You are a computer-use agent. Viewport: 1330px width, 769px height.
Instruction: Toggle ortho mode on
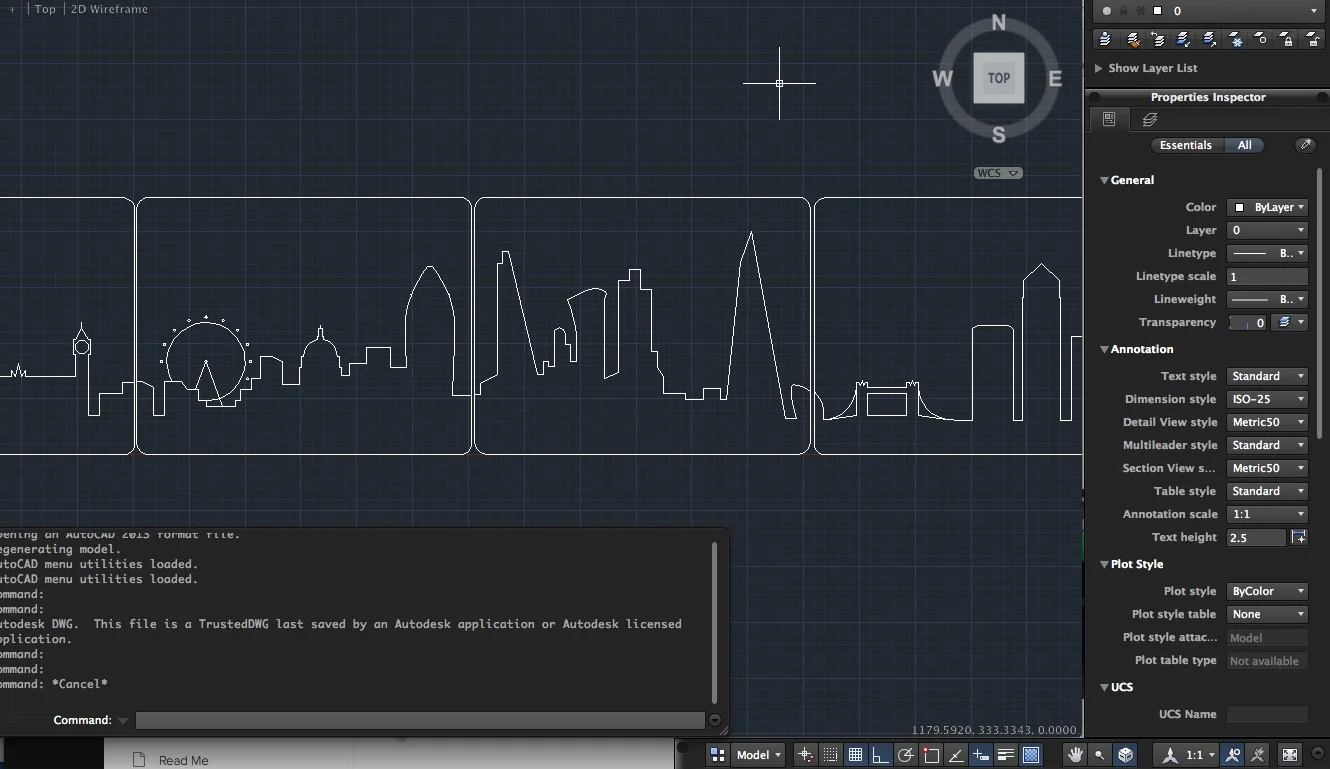879,755
